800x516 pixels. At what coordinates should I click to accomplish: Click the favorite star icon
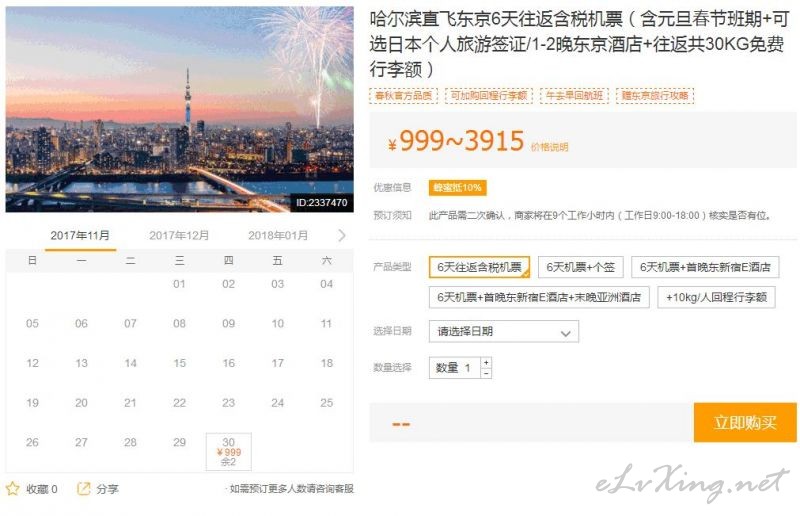tap(13, 488)
